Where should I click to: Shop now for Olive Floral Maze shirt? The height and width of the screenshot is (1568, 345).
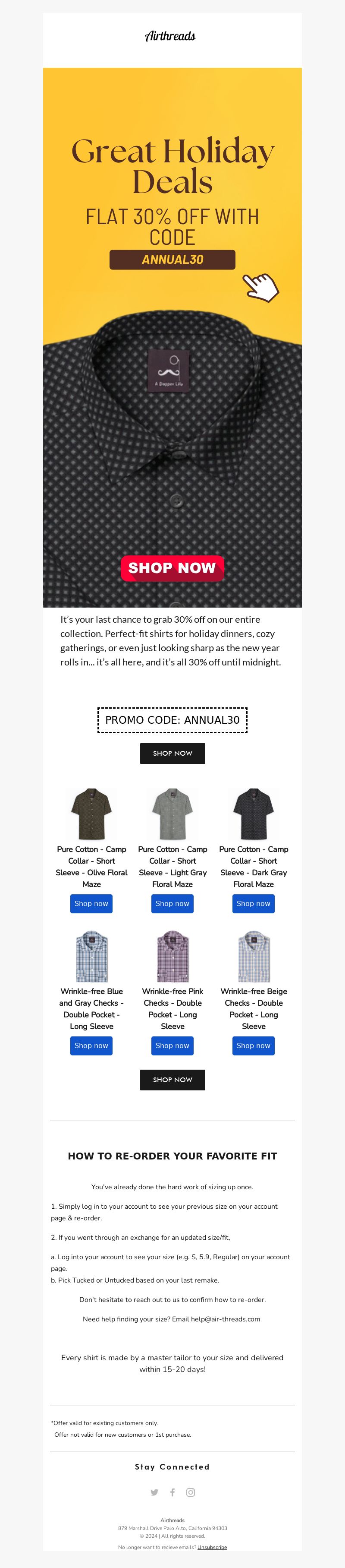coord(92,903)
